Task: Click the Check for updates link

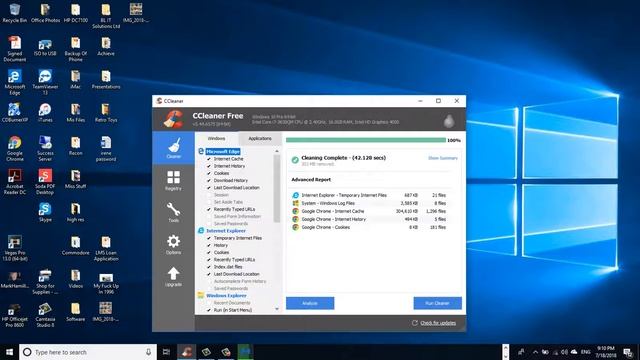Action: tap(438, 323)
